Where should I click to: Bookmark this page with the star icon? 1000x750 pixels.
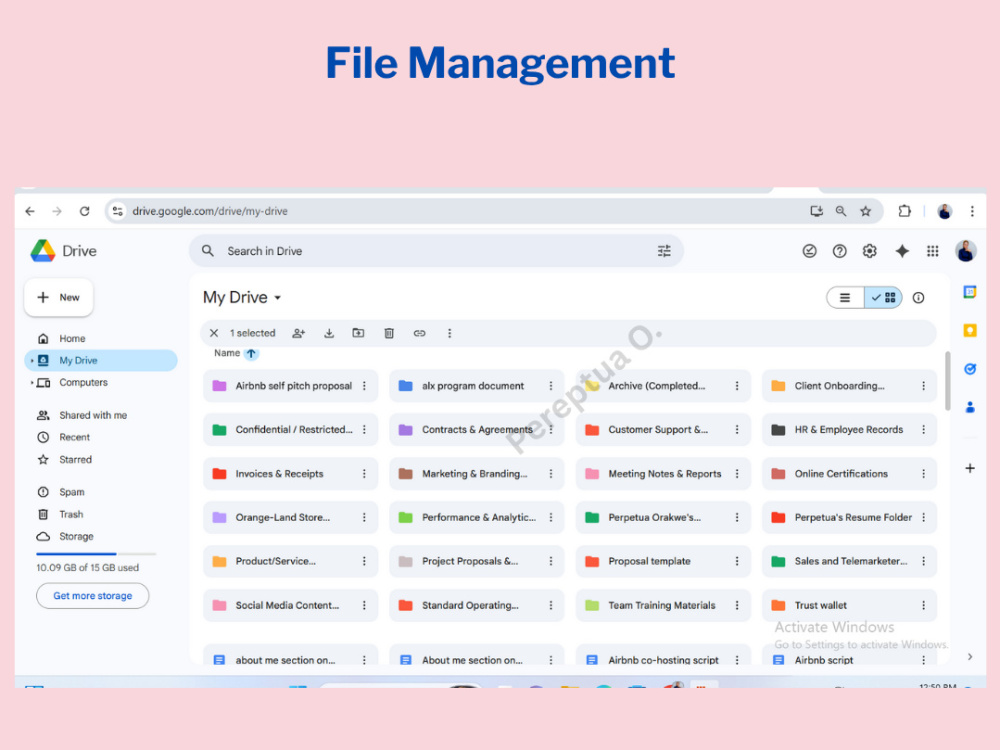pos(865,211)
